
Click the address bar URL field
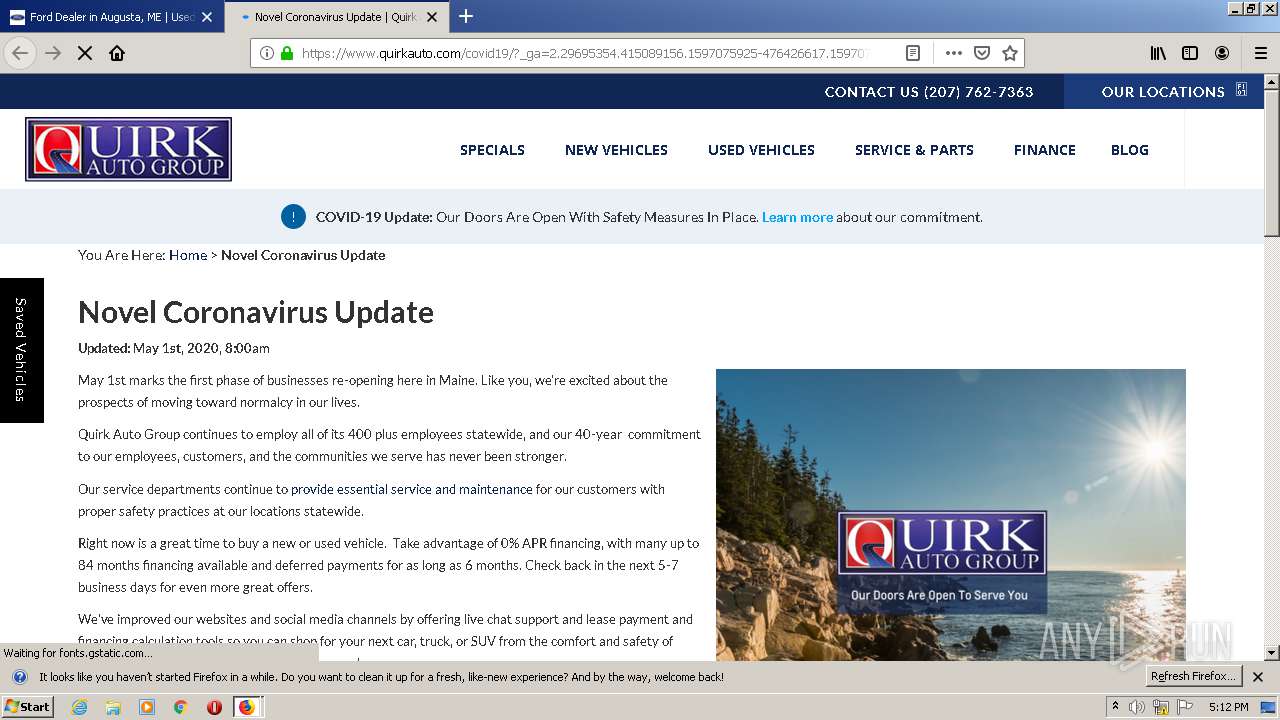point(585,53)
